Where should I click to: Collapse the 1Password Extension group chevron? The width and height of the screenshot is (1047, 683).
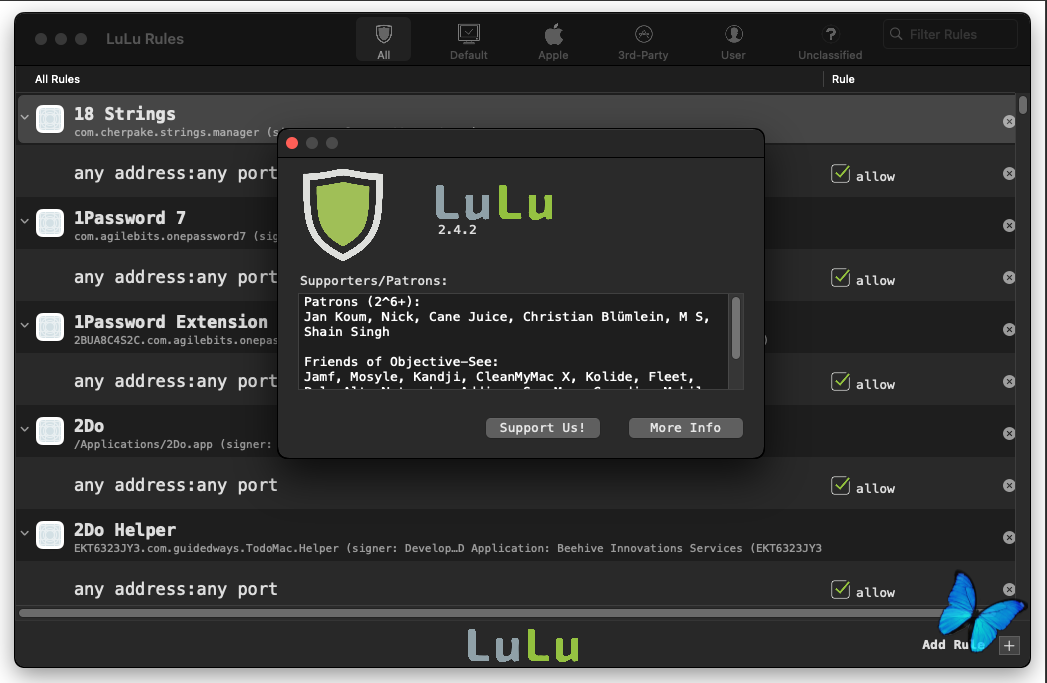[25, 325]
